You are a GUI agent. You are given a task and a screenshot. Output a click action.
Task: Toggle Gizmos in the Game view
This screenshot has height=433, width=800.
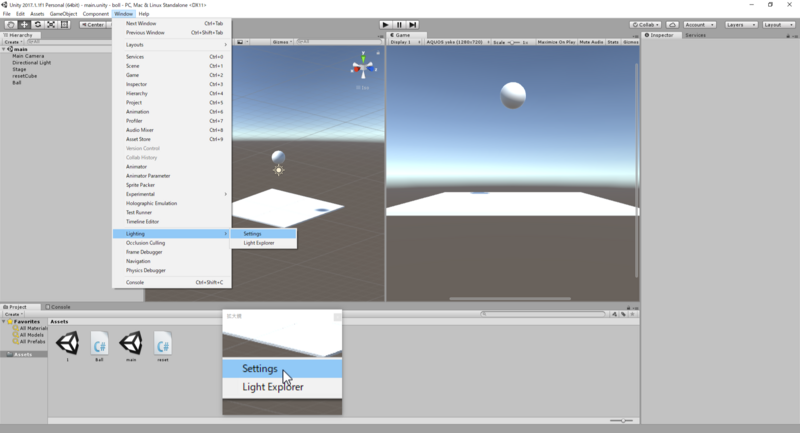coord(631,42)
